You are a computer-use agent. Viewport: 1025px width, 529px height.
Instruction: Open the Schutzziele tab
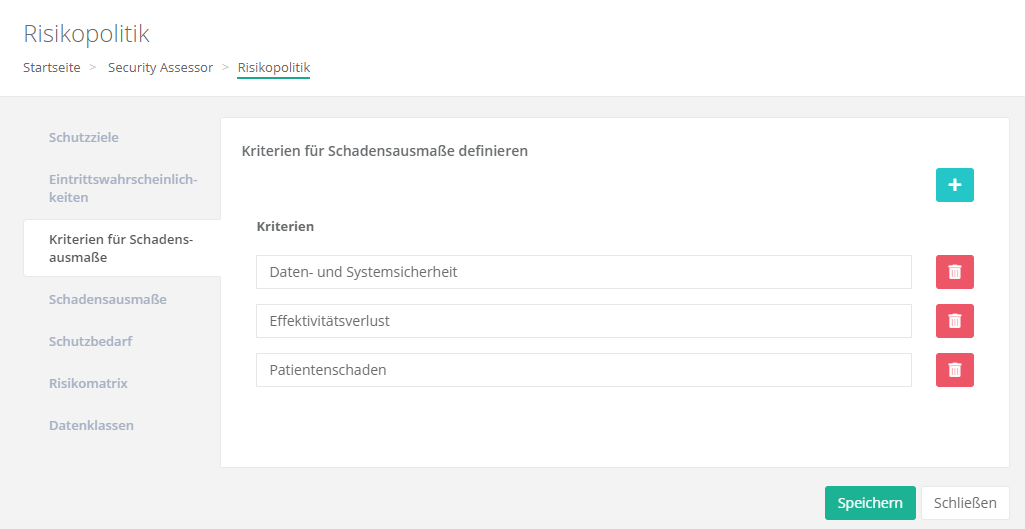[91, 137]
